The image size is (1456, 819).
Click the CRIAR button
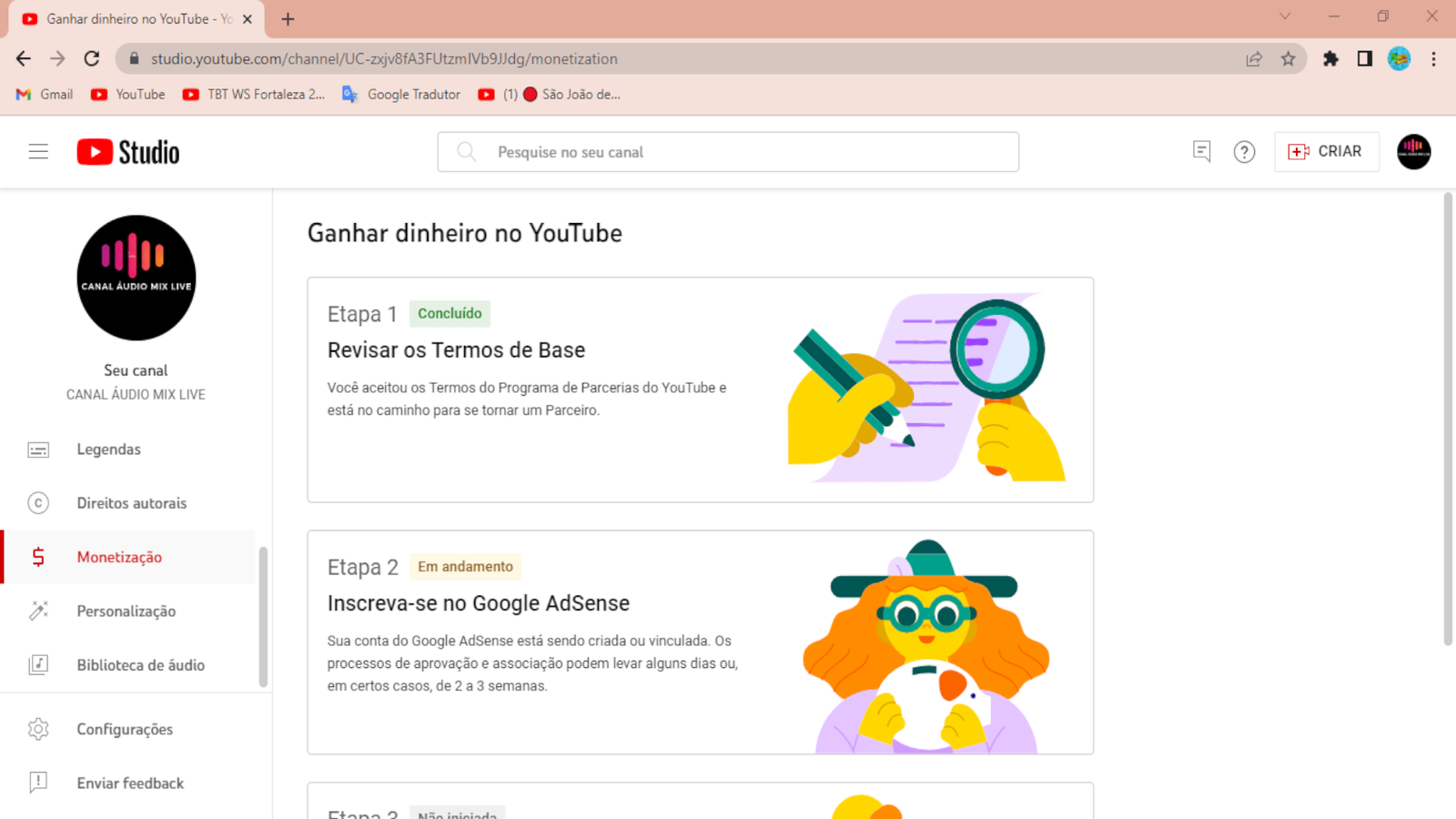point(1326,152)
